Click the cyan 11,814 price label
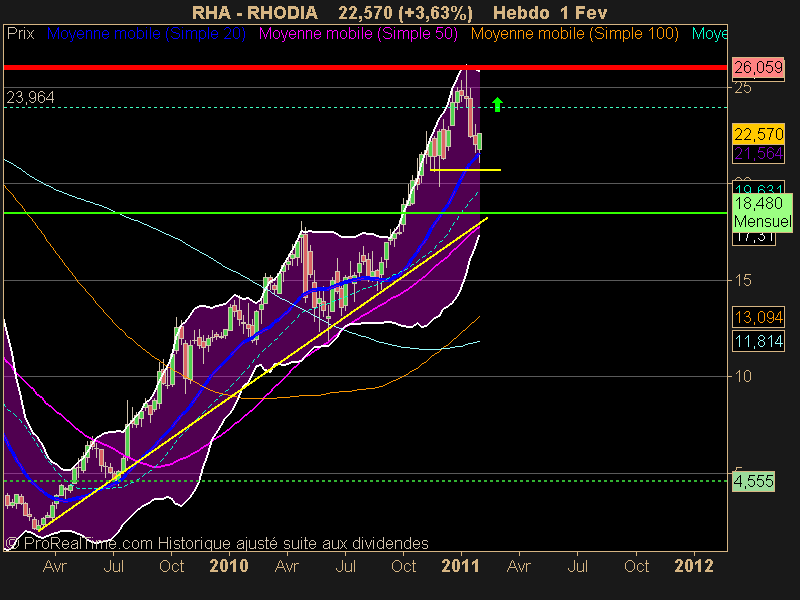 pos(758,341)
